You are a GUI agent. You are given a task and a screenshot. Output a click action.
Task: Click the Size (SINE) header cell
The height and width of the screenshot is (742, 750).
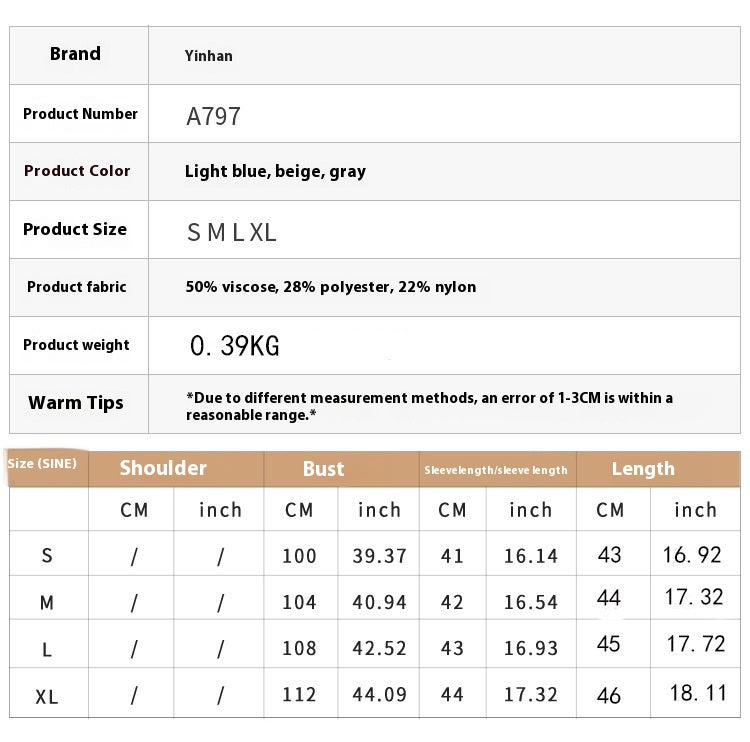(42, 464)
